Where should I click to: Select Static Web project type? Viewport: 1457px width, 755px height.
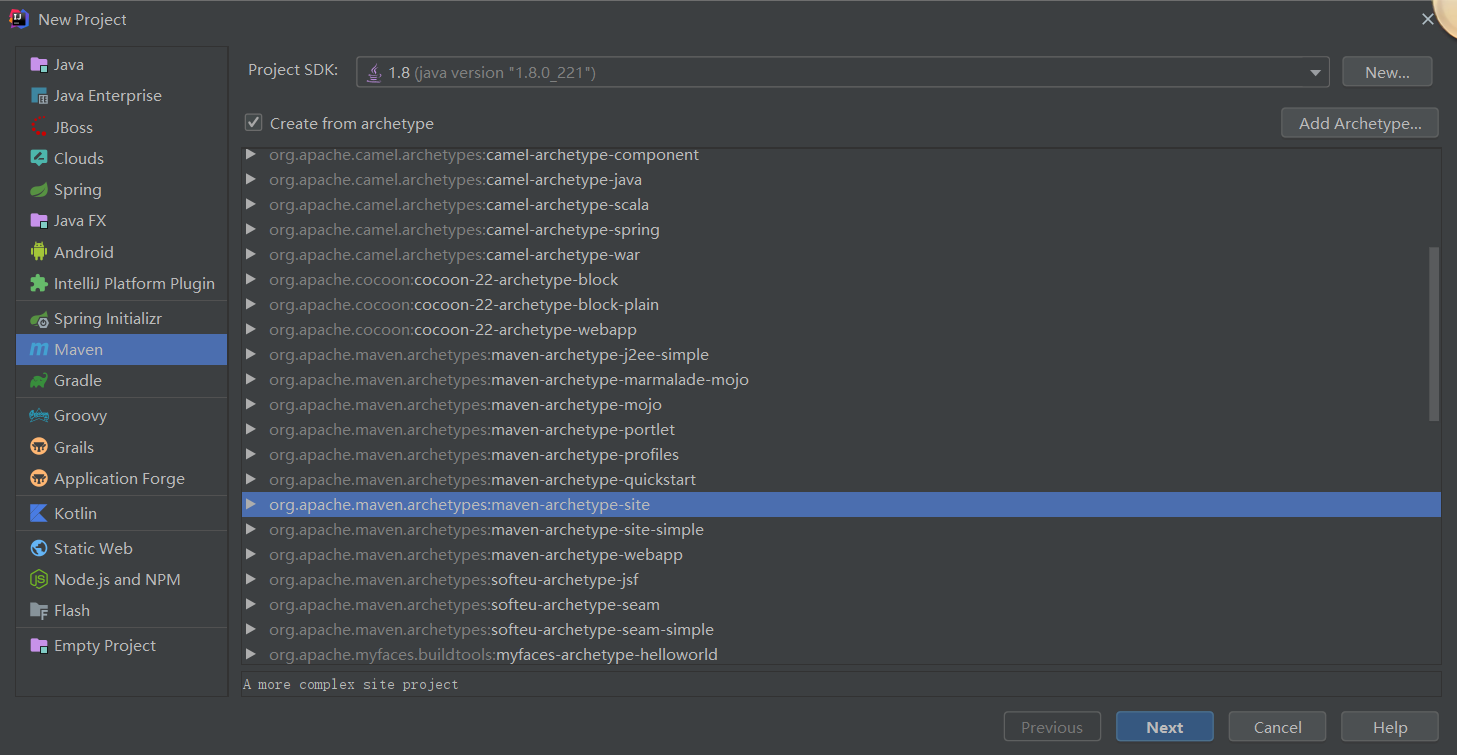122,548
